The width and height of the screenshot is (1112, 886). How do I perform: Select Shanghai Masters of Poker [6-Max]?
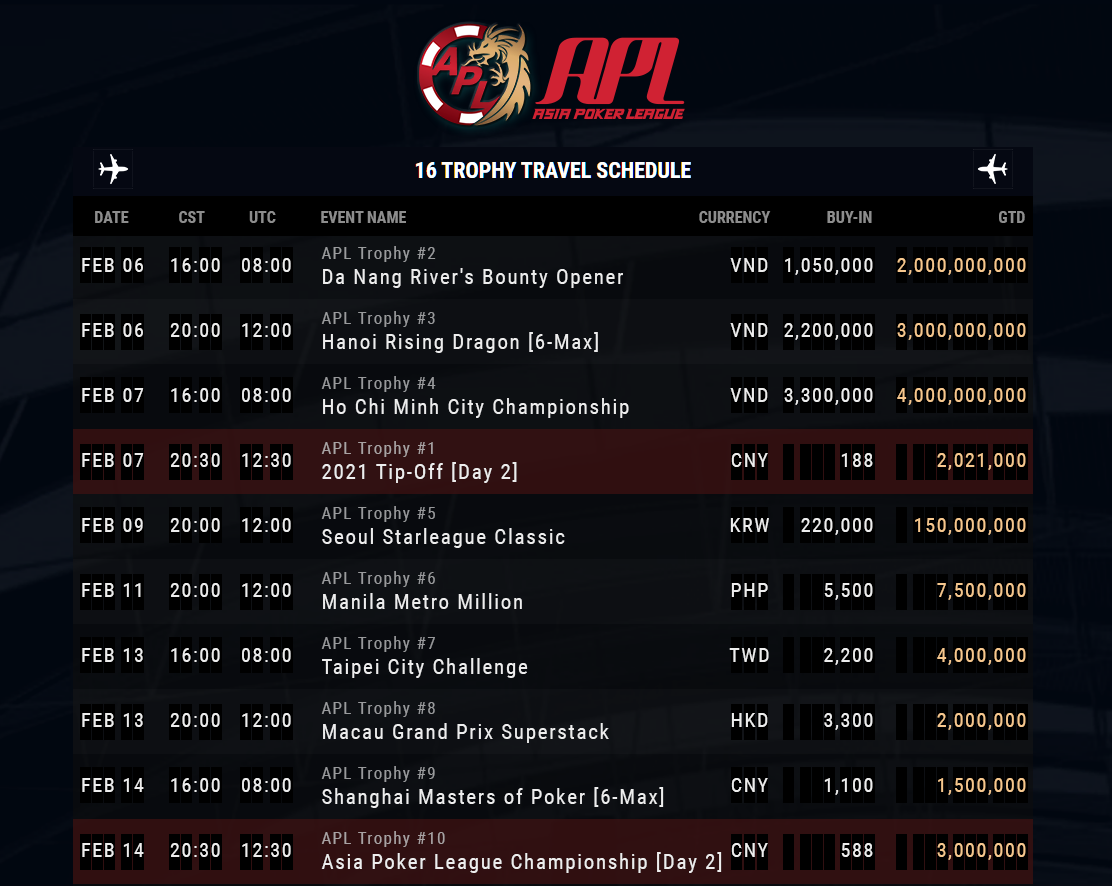pyautogui.click(x=493, y=797)
